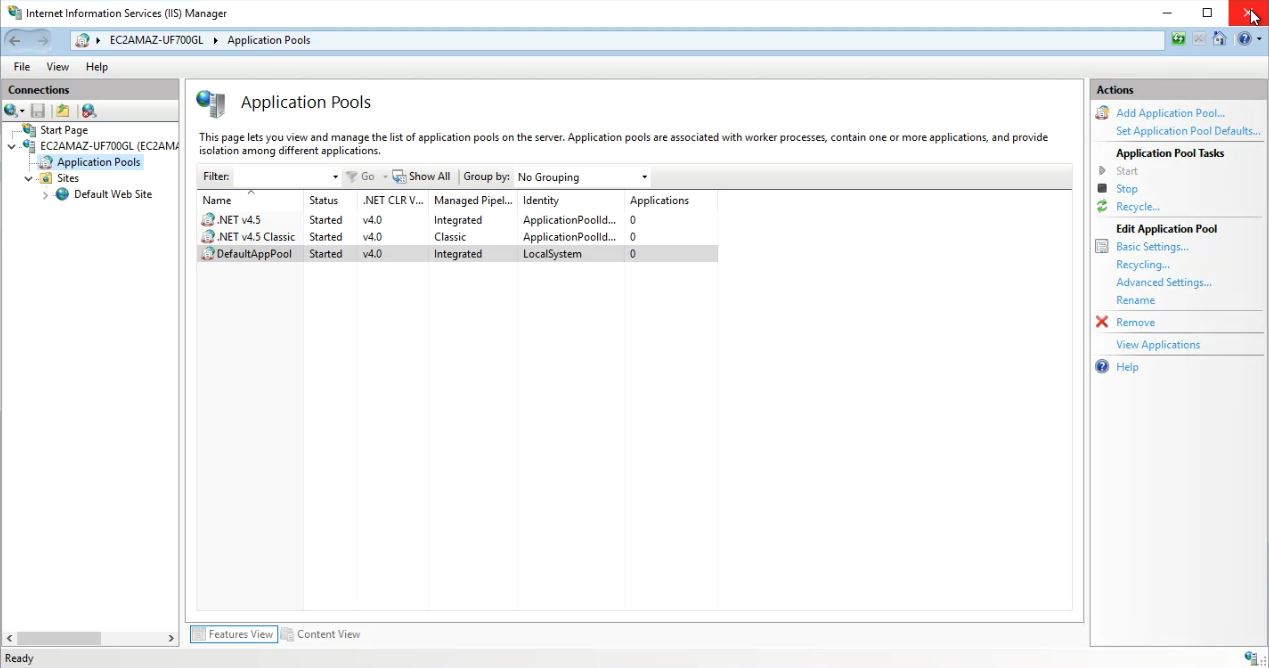Select the .NET v4.5 Classic pool row
Image resolution: width=1269 pixels, height=668 pixels.
(458, 237)
